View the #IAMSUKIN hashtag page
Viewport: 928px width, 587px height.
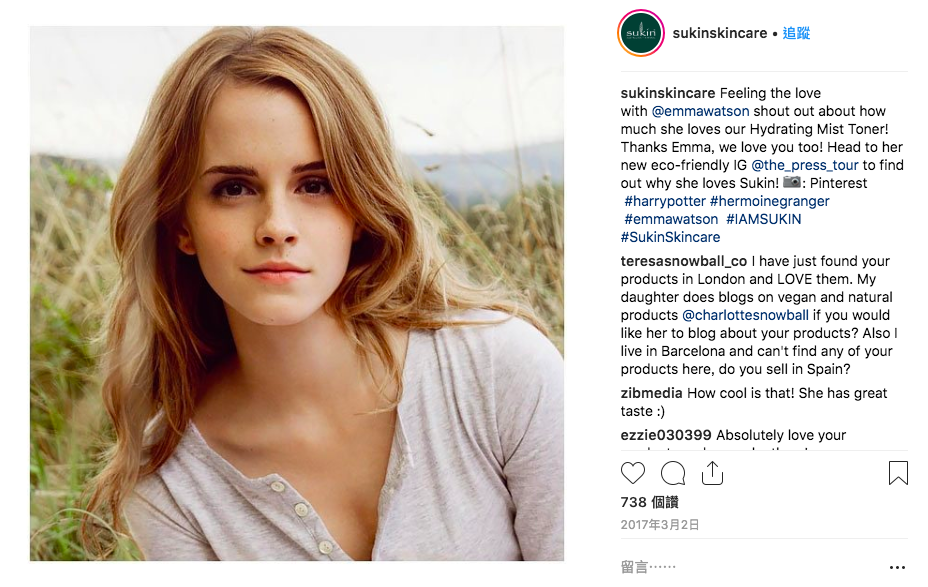click(763, 219)
